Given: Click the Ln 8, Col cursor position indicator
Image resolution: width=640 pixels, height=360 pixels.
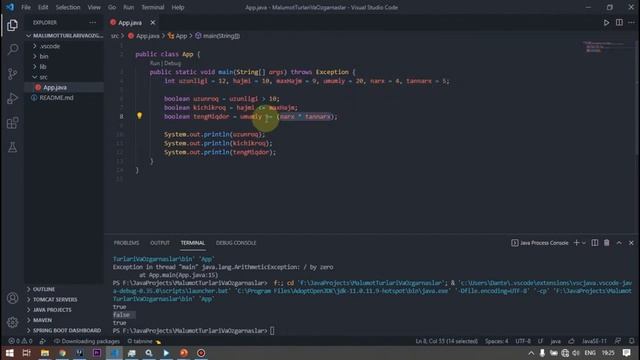Looking at the screenshot, I should pos(447,341).
